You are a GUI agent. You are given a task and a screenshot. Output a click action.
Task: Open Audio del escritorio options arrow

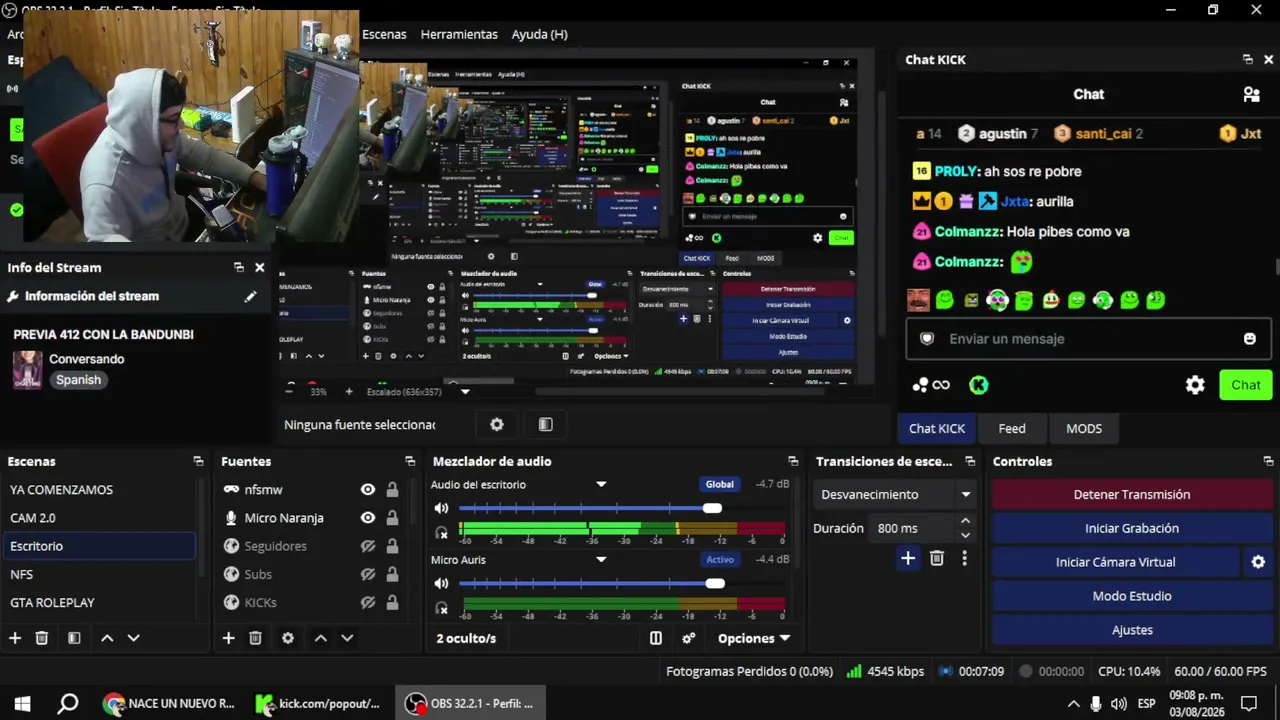(601, 484)
